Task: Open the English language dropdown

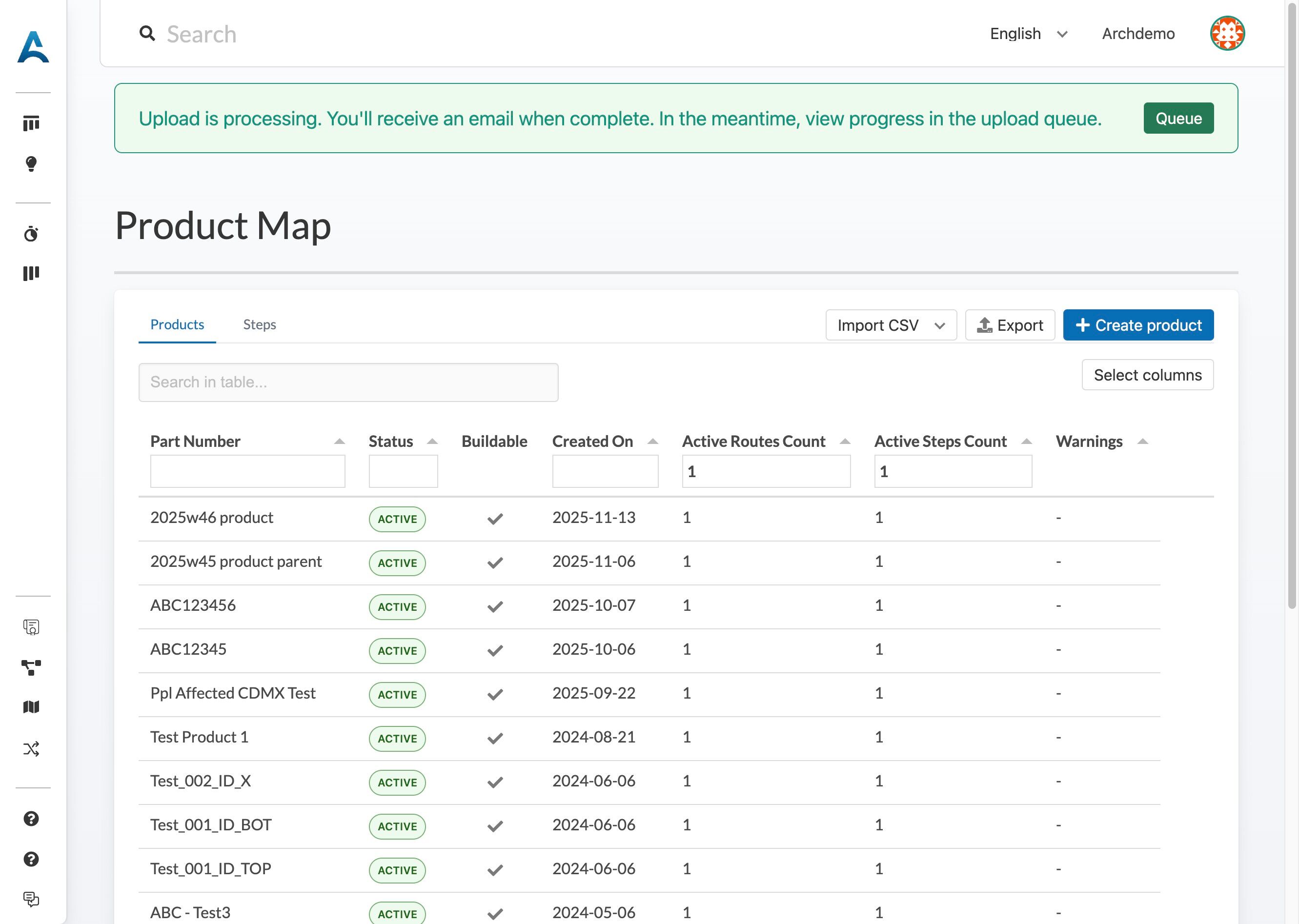Action: (x=1028, y=34)
